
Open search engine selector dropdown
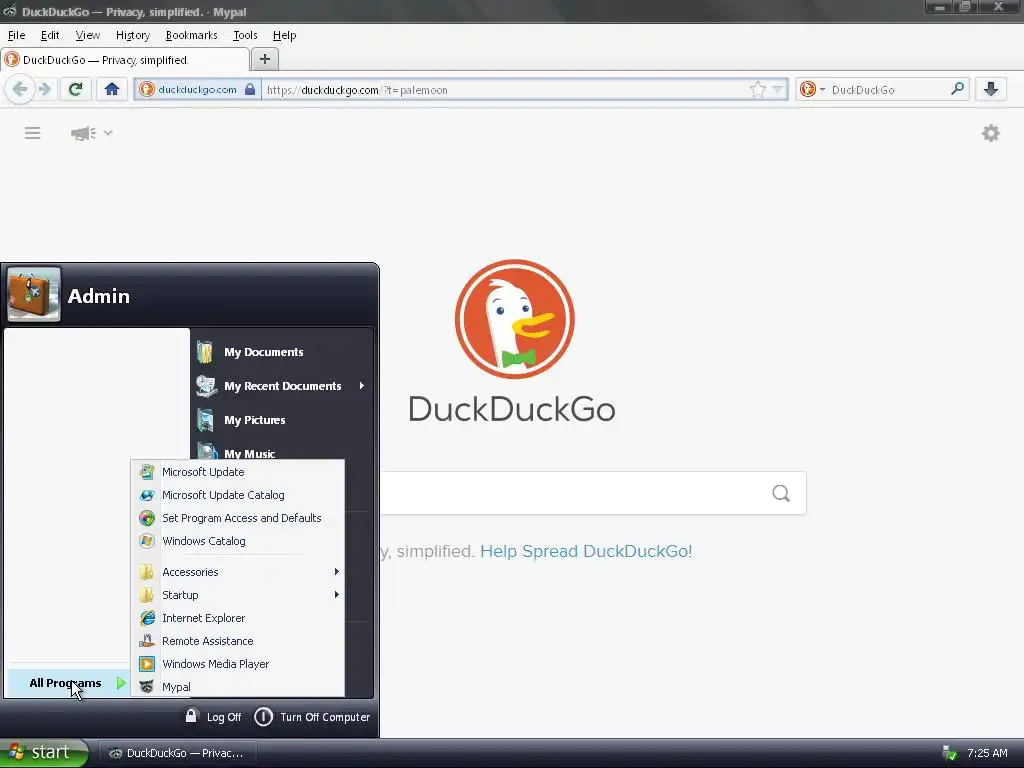(x=812, y=89)
